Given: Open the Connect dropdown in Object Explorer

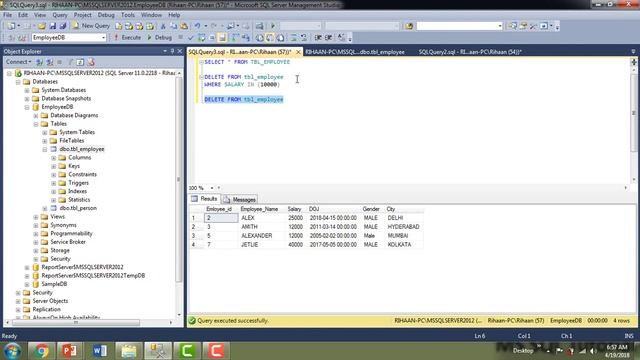Looking at the screenshot, I should click(18, 62).
